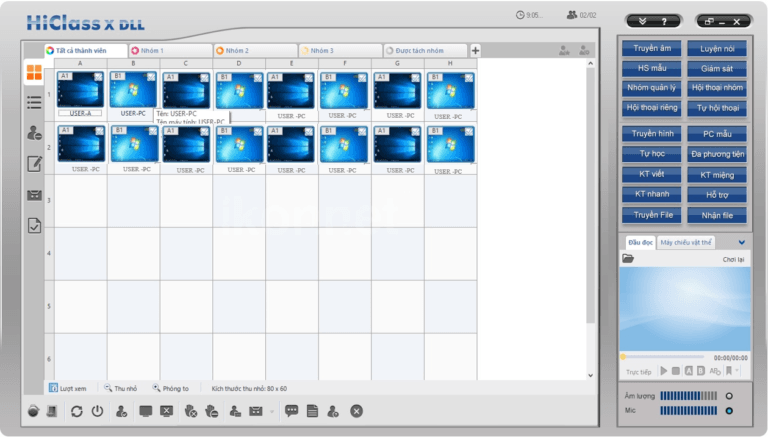Image resolution: width=768 pixels, height=437 pixels.
Task: Click the Phóng to zoom-in button
Action: point(171,388)
